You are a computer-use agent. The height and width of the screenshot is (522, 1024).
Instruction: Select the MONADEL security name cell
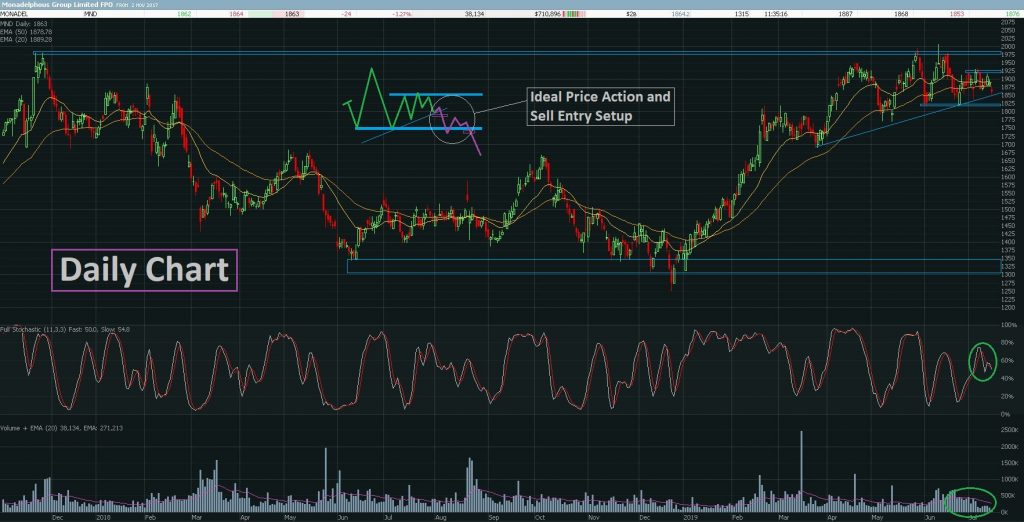click(12, 14)
